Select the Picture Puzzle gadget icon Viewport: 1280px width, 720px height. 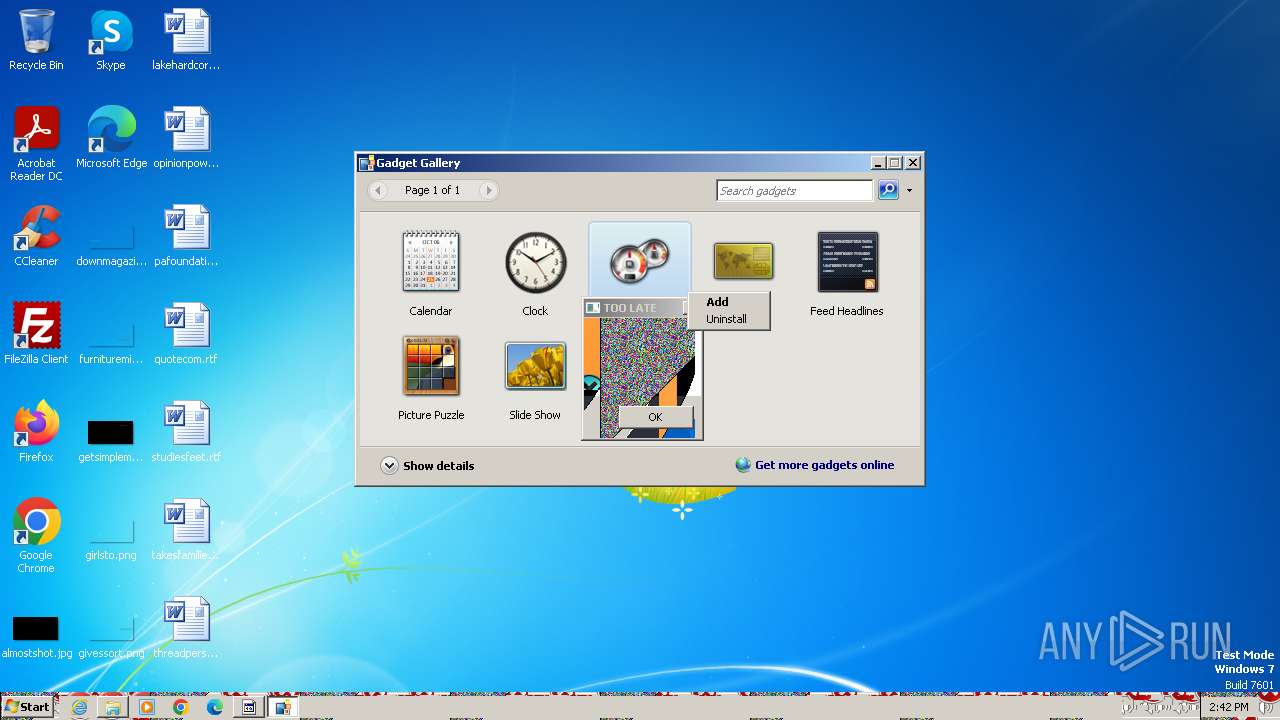tap(431, 366)
